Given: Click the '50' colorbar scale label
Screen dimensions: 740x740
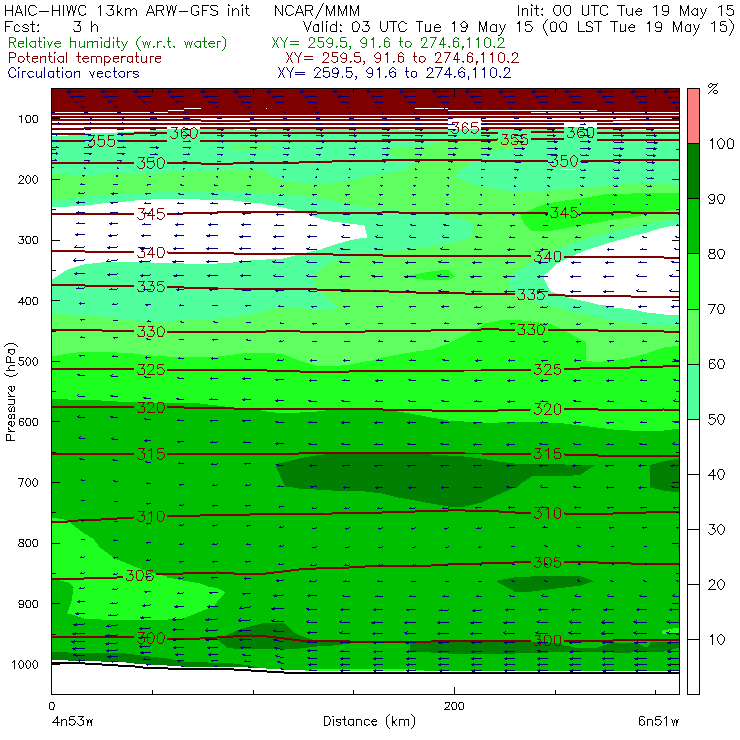Looking at the screenshot, I should [716, 420].
